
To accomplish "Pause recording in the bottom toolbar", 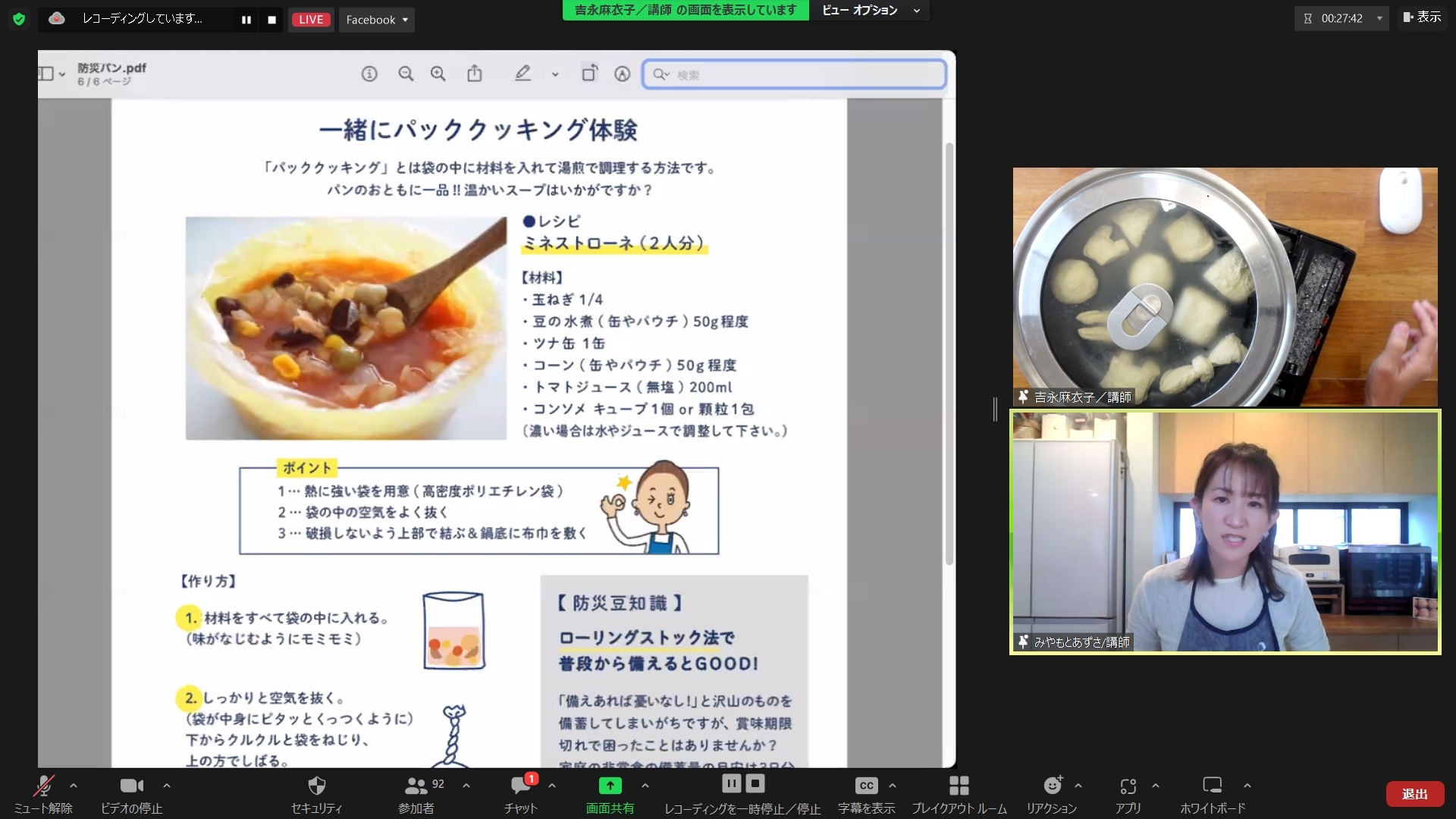I will coord(731,783).
